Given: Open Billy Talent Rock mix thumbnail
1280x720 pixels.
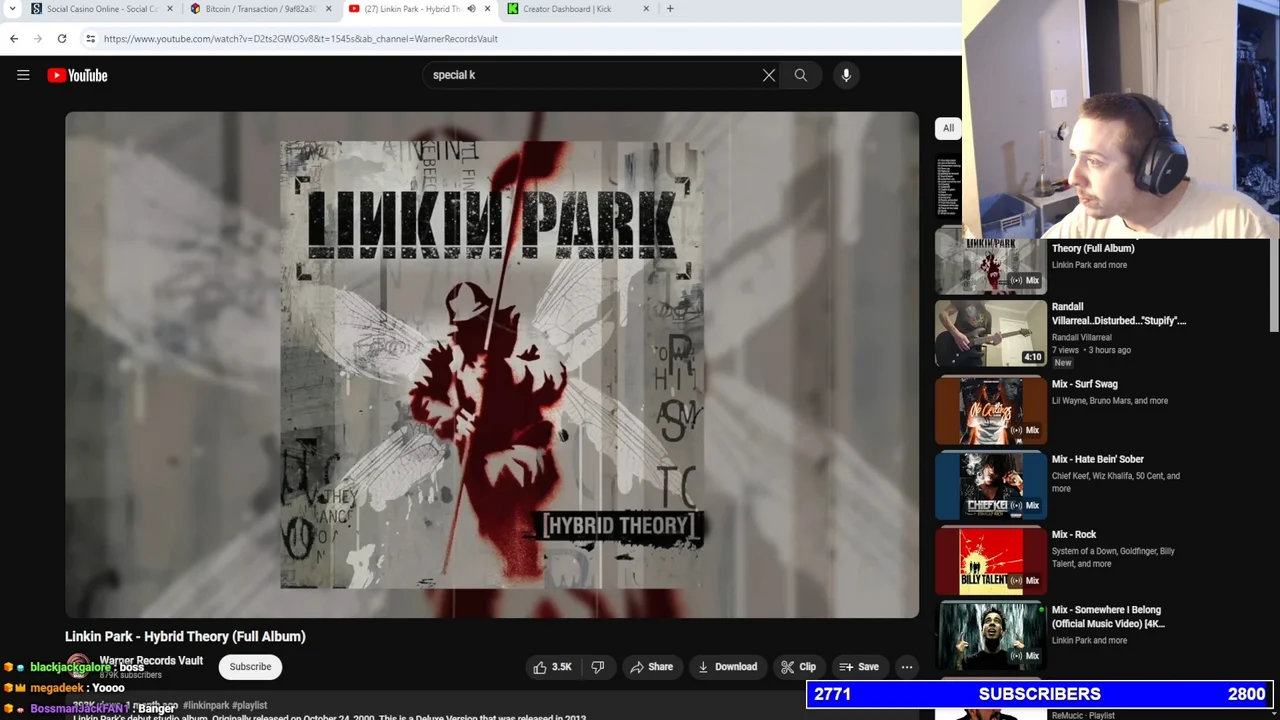Looking at the screenshot, I should pos(990,560).
